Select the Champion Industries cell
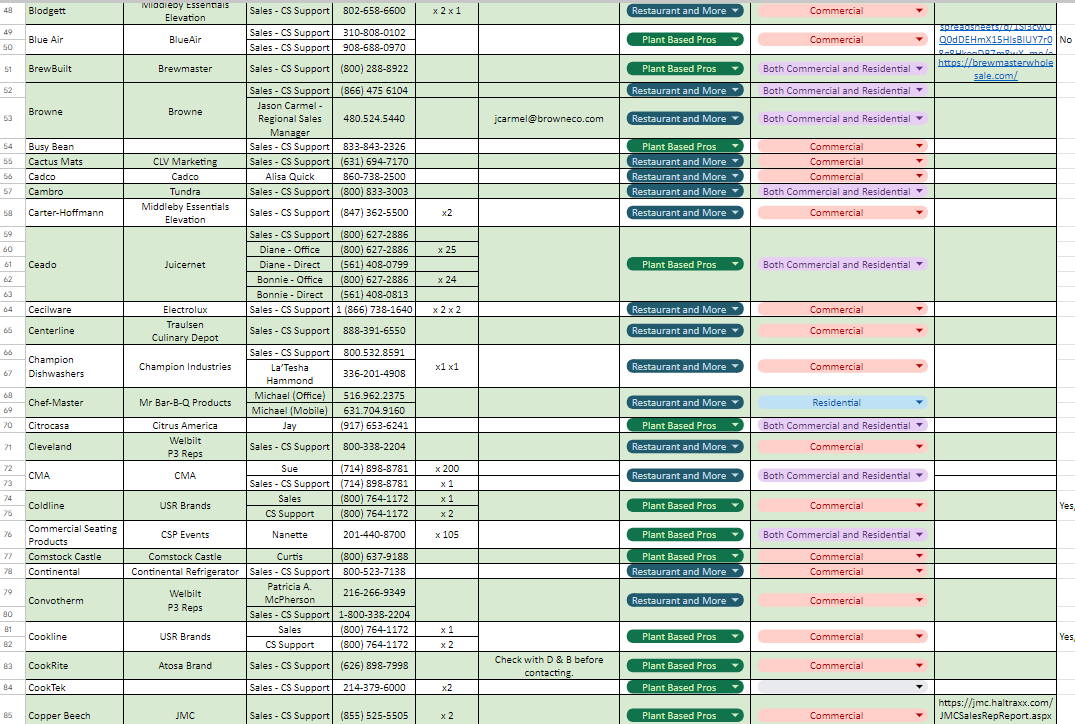 (x=185, y=367)
